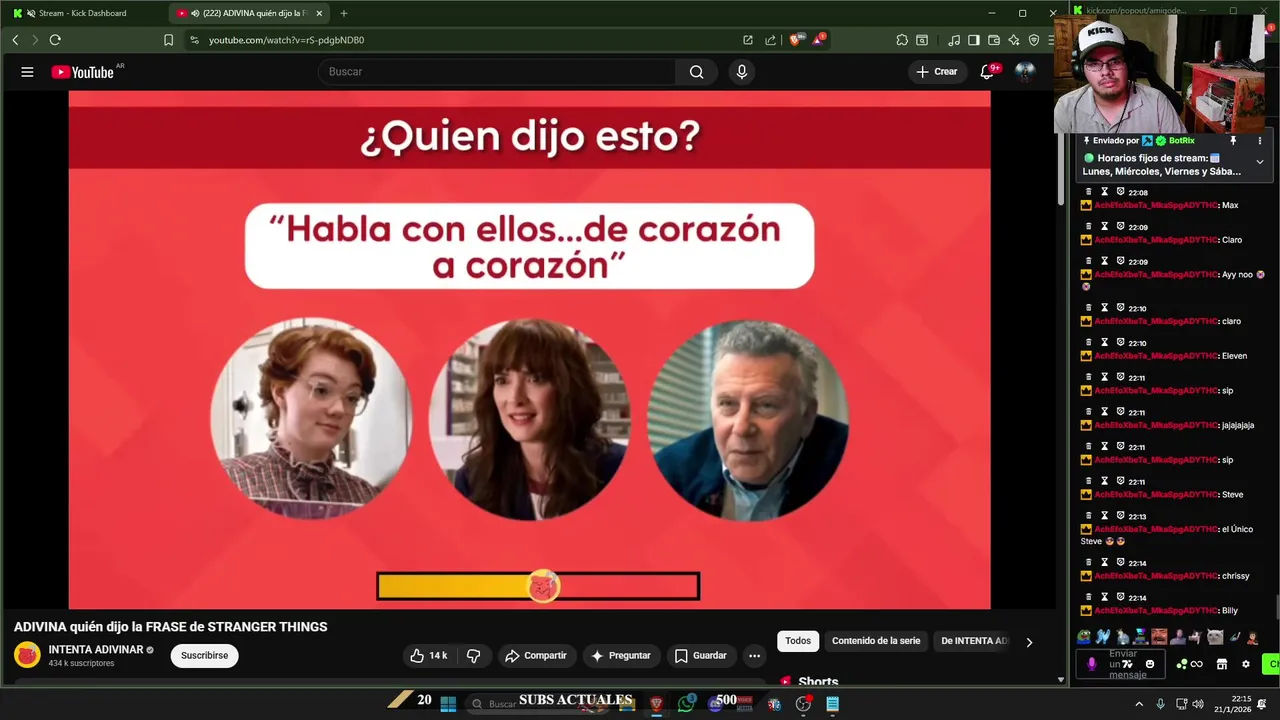This screenshot has width=1280, height=720.
Task: Open Brave Rewards triangle icon
Action: (819, 40)
